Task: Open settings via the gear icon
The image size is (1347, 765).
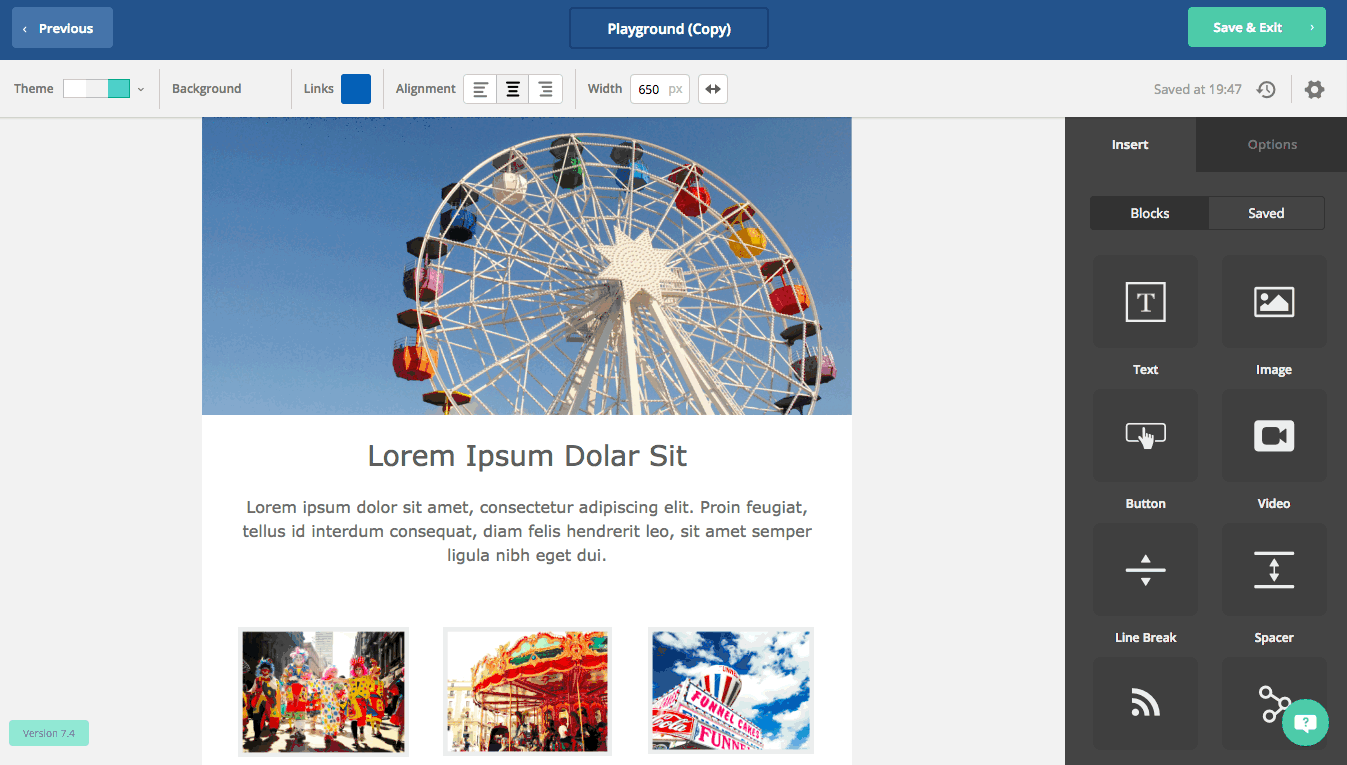Action: (x=1314, y=89)
